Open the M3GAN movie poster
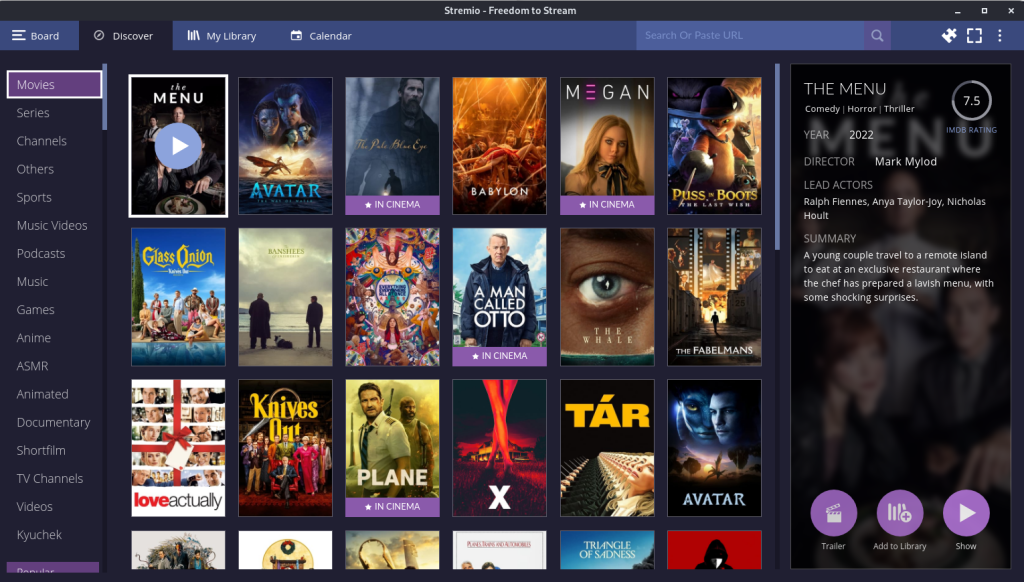1024x582 pixels. click(607, 146)
